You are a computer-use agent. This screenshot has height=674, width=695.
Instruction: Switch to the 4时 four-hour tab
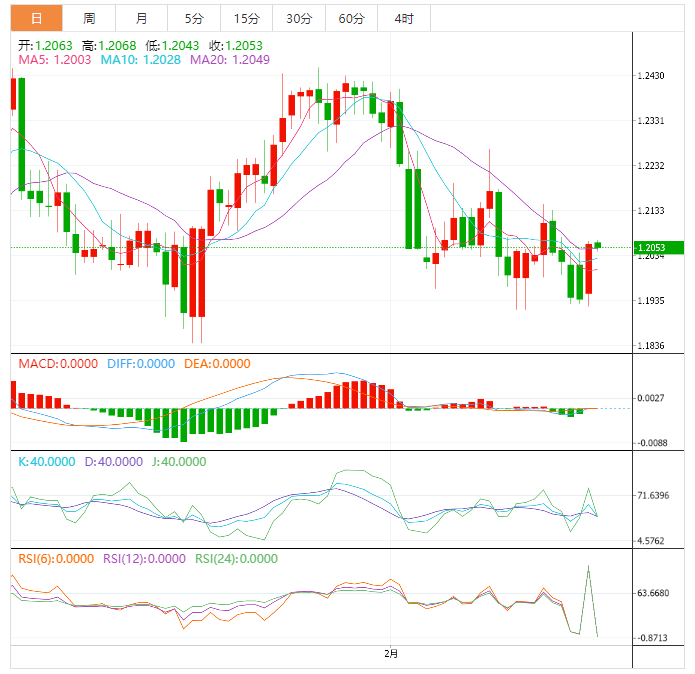(x=404, y=18)
